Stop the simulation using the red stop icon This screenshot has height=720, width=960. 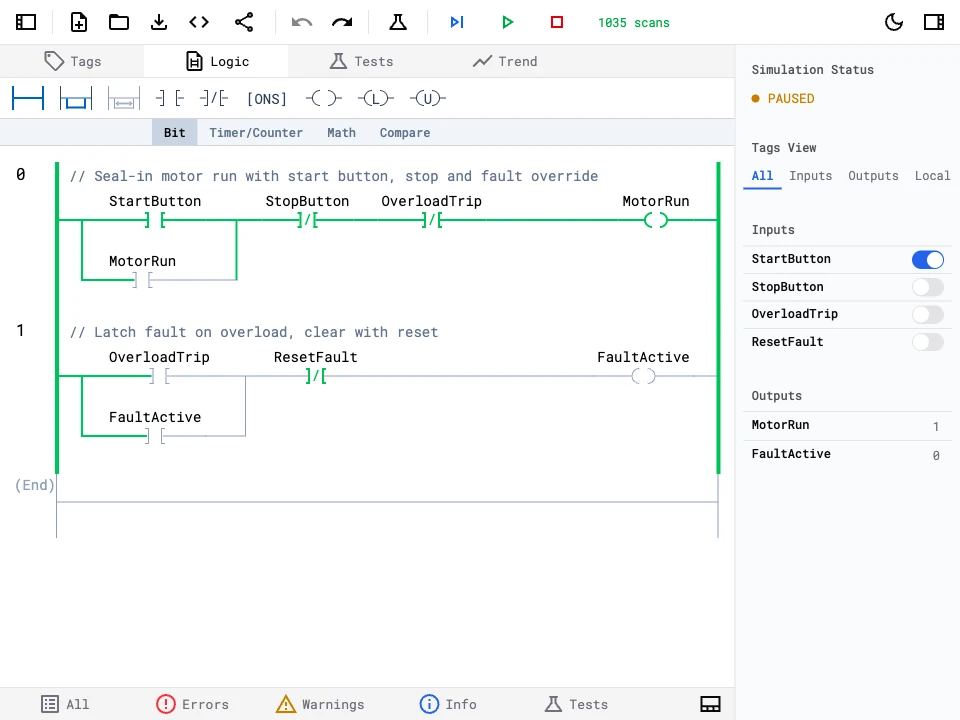click(x=557, y=21)
